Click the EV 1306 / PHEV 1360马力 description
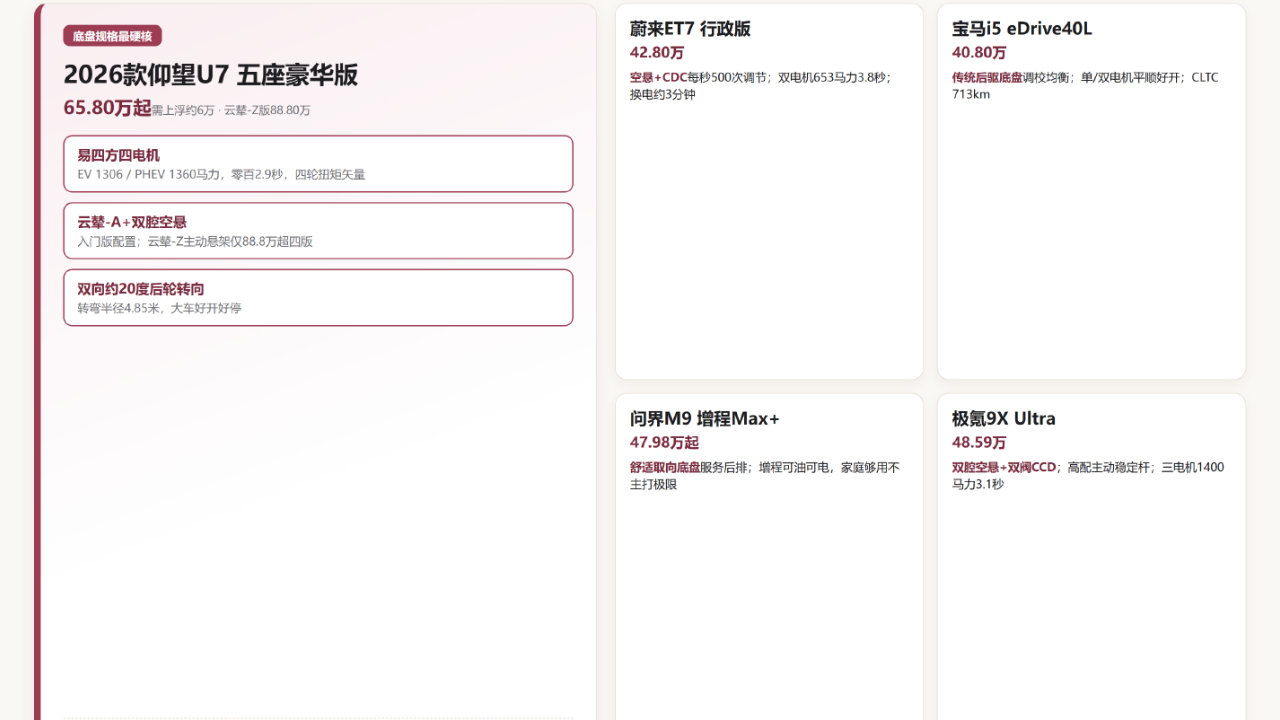 (221, 174)
